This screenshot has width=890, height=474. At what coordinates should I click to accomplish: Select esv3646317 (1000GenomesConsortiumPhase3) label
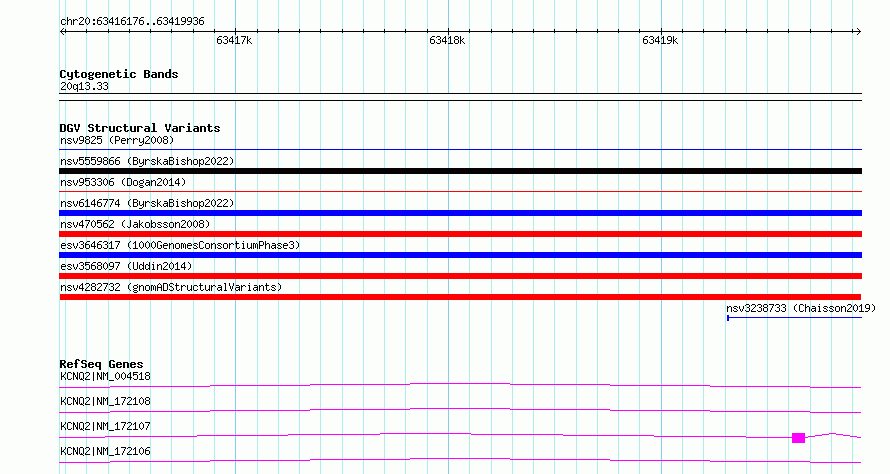(x=180, y=245)
